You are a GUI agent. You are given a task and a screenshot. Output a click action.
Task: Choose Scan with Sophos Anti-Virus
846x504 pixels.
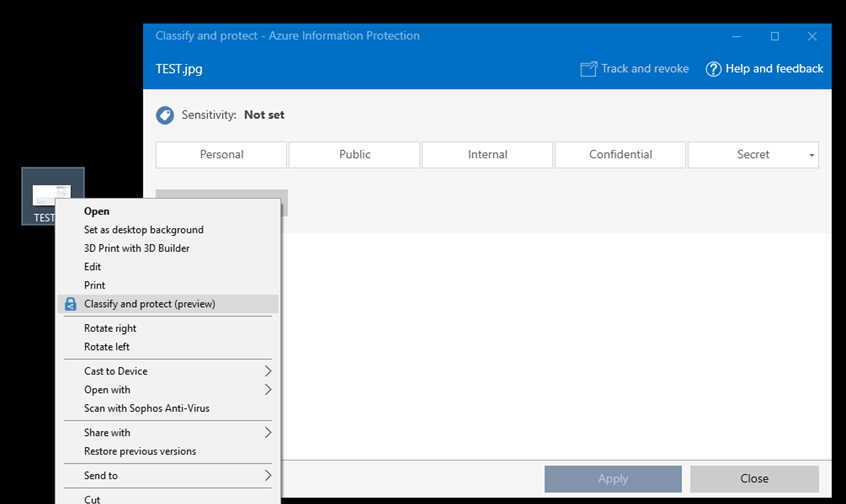(168, 408)
